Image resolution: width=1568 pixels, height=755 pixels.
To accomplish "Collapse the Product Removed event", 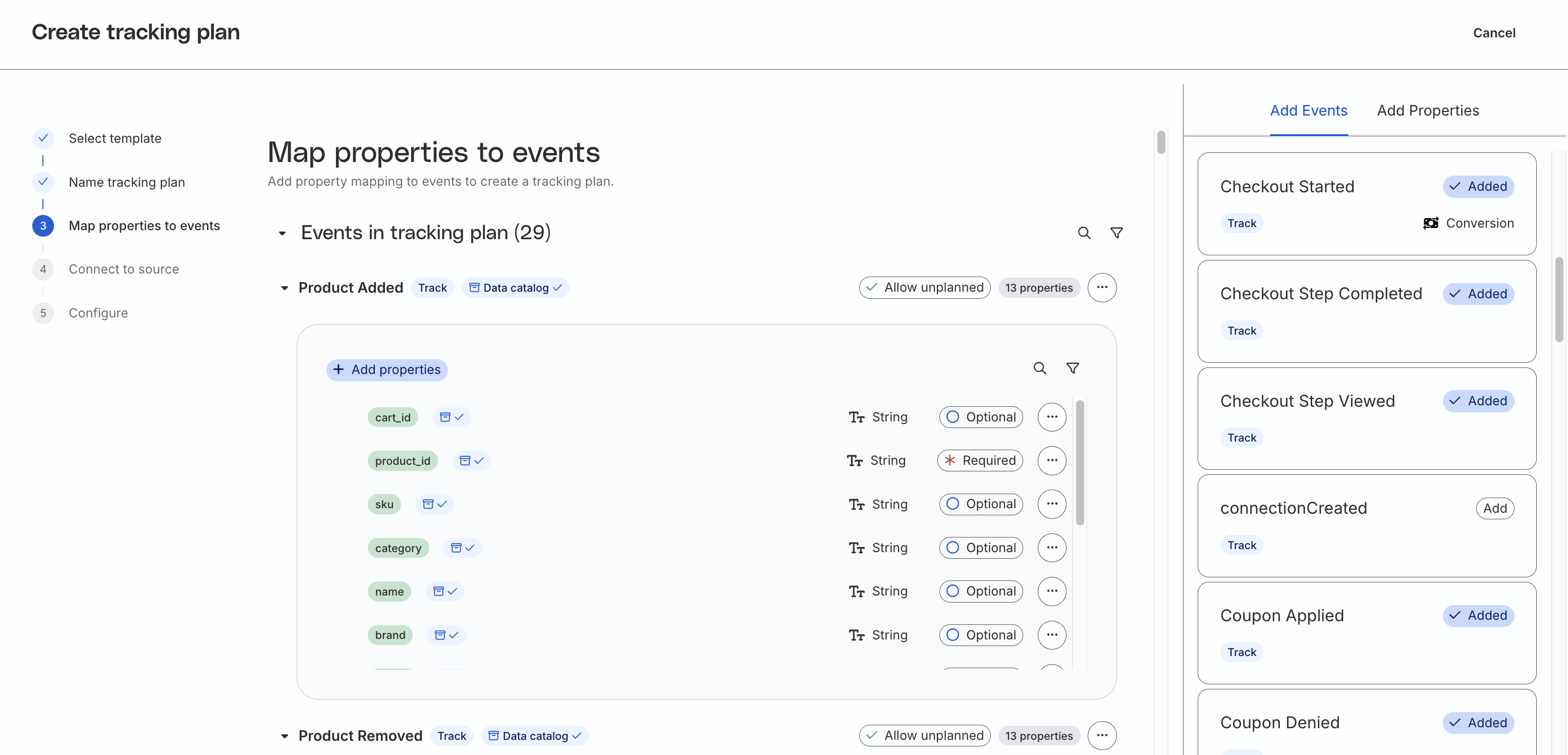I will [x=284, y=736].
